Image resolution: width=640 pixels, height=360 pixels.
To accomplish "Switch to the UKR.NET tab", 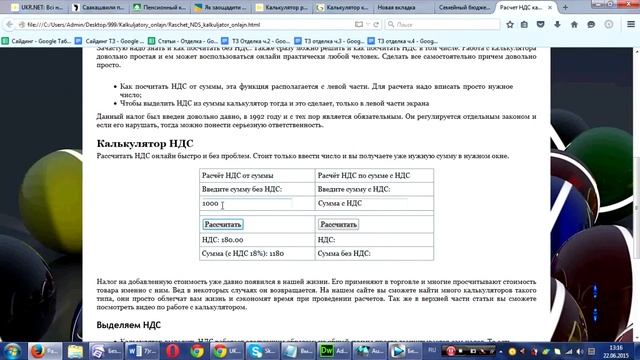I will [37, 7].
